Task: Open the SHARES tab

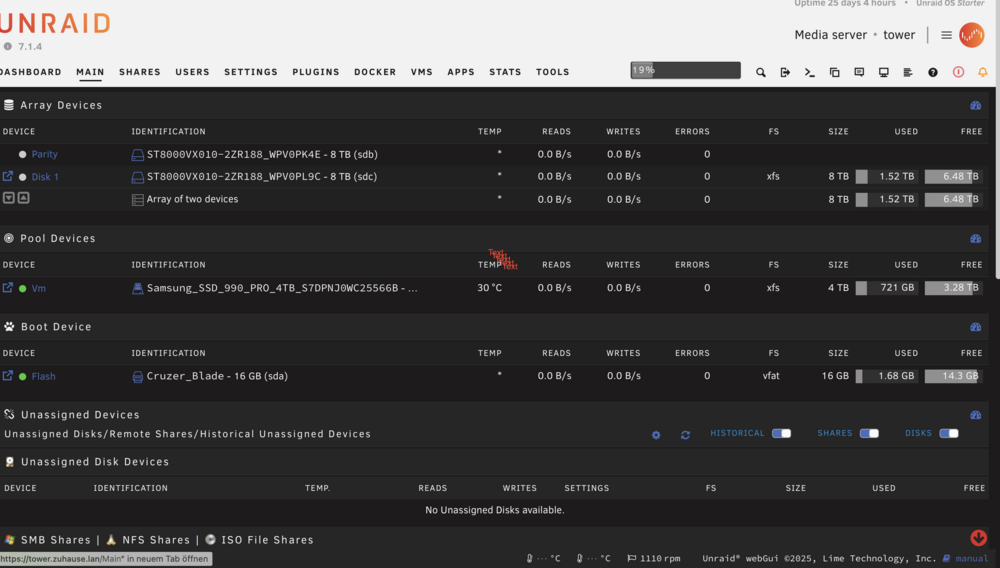Action: [140, 72]
